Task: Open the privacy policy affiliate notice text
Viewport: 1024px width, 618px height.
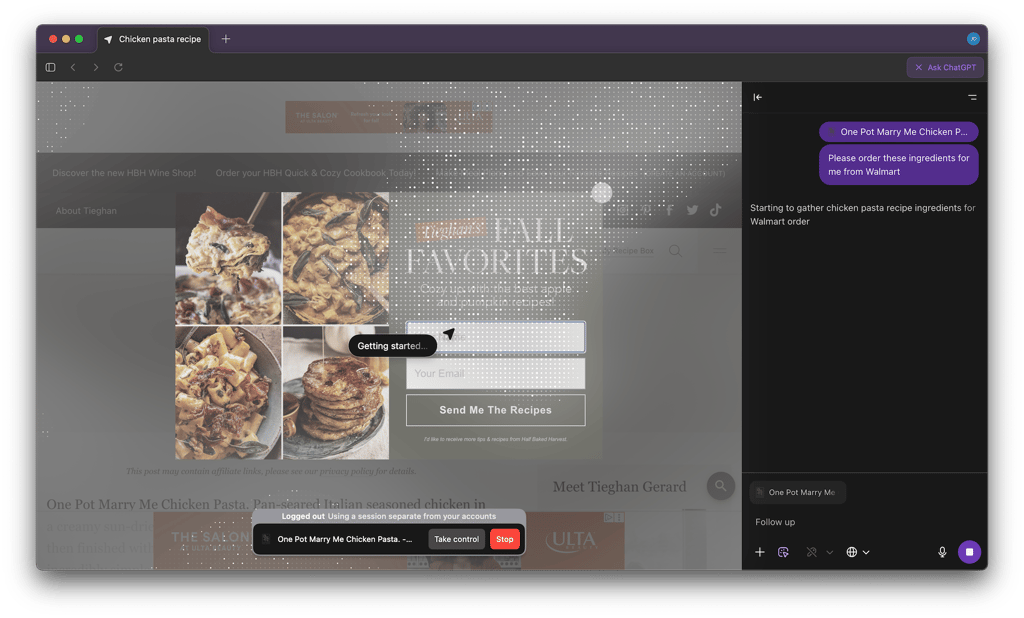Action: (x=271, y=471)
